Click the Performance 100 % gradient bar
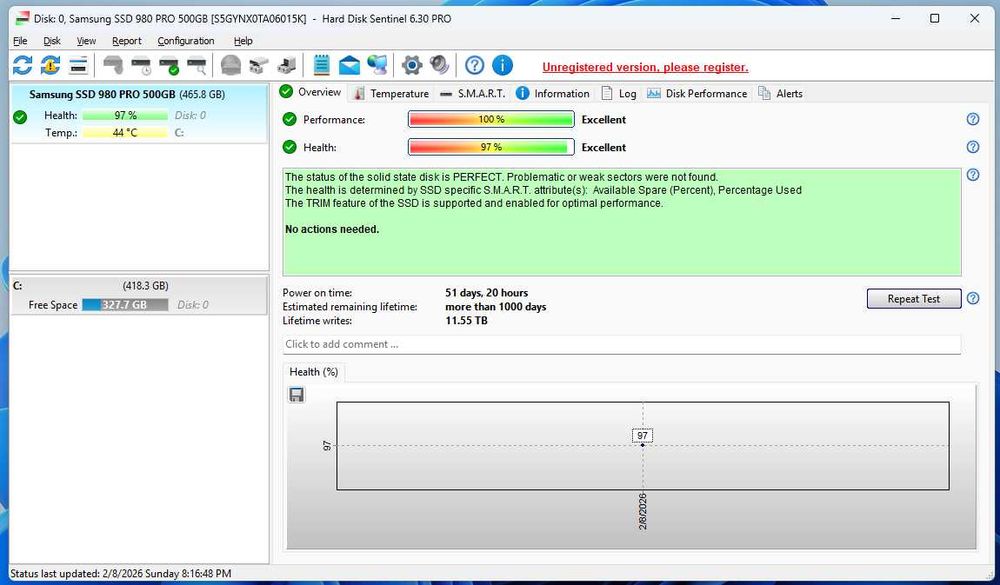The height and width of the screenshot is (585, 1000). pyautogui.click(x=491, y=119)
